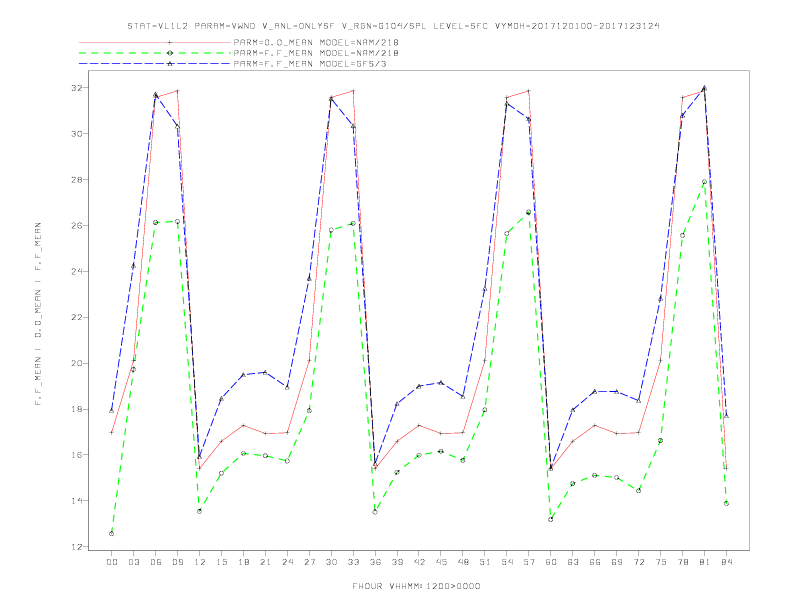Viewport: 792px width, 612px height.
Task: Select legend entry PARM=F.F_MEAN MODEL=NAM/218
Action: [x=316, y=53]
